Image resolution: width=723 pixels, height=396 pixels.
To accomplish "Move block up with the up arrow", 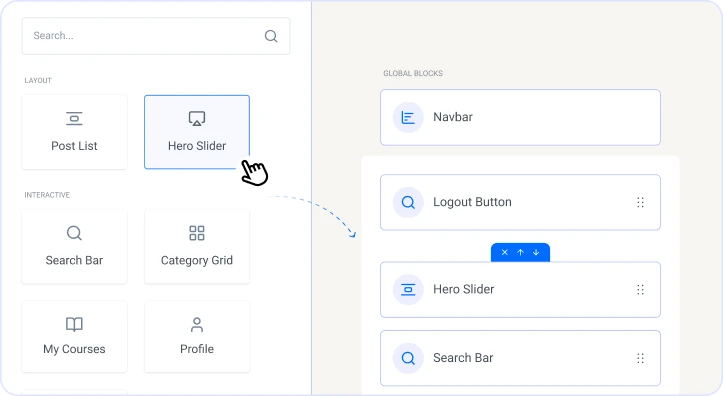I will pos(521,252).
